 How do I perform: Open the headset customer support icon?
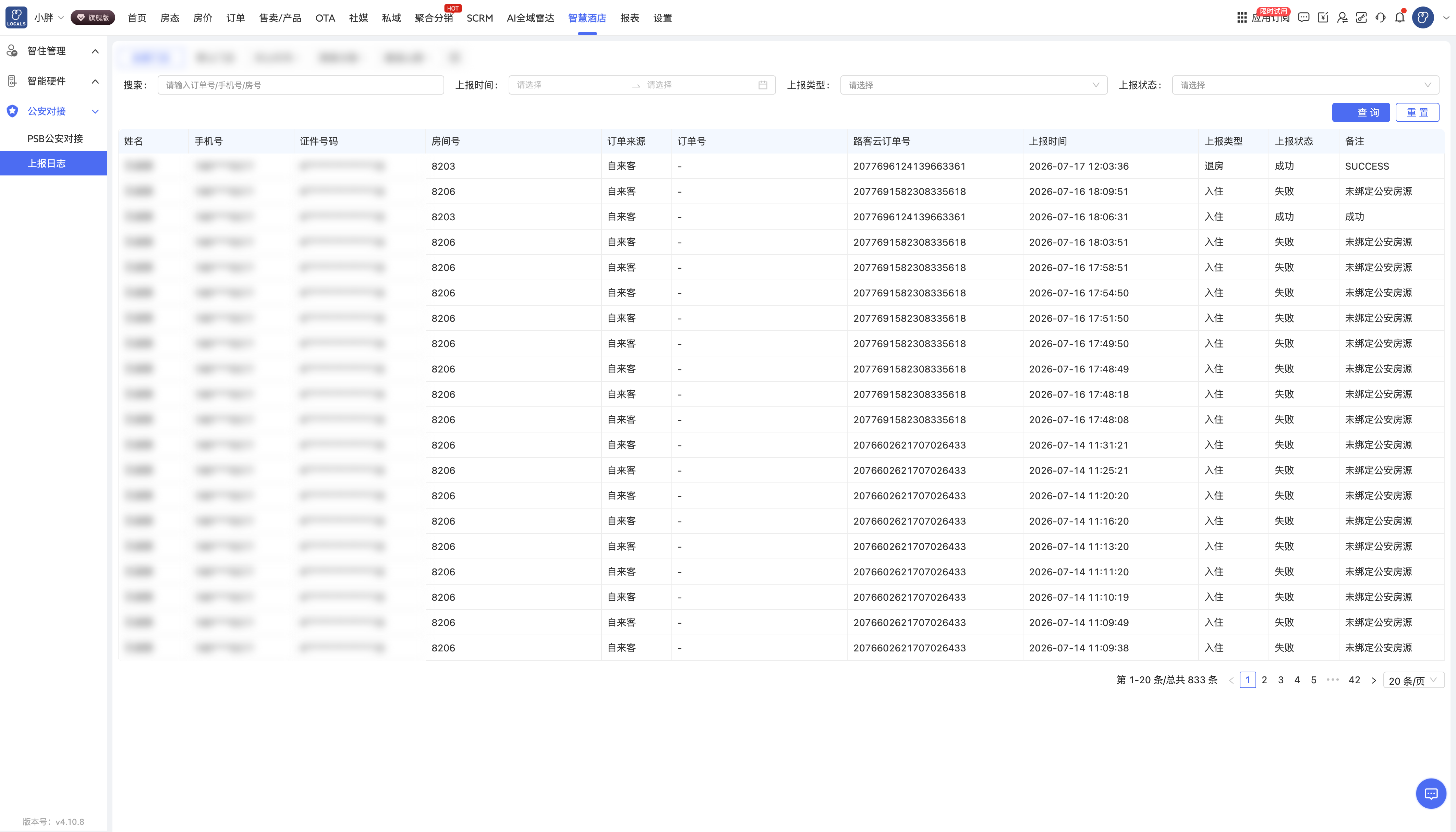click(1381, 18)
